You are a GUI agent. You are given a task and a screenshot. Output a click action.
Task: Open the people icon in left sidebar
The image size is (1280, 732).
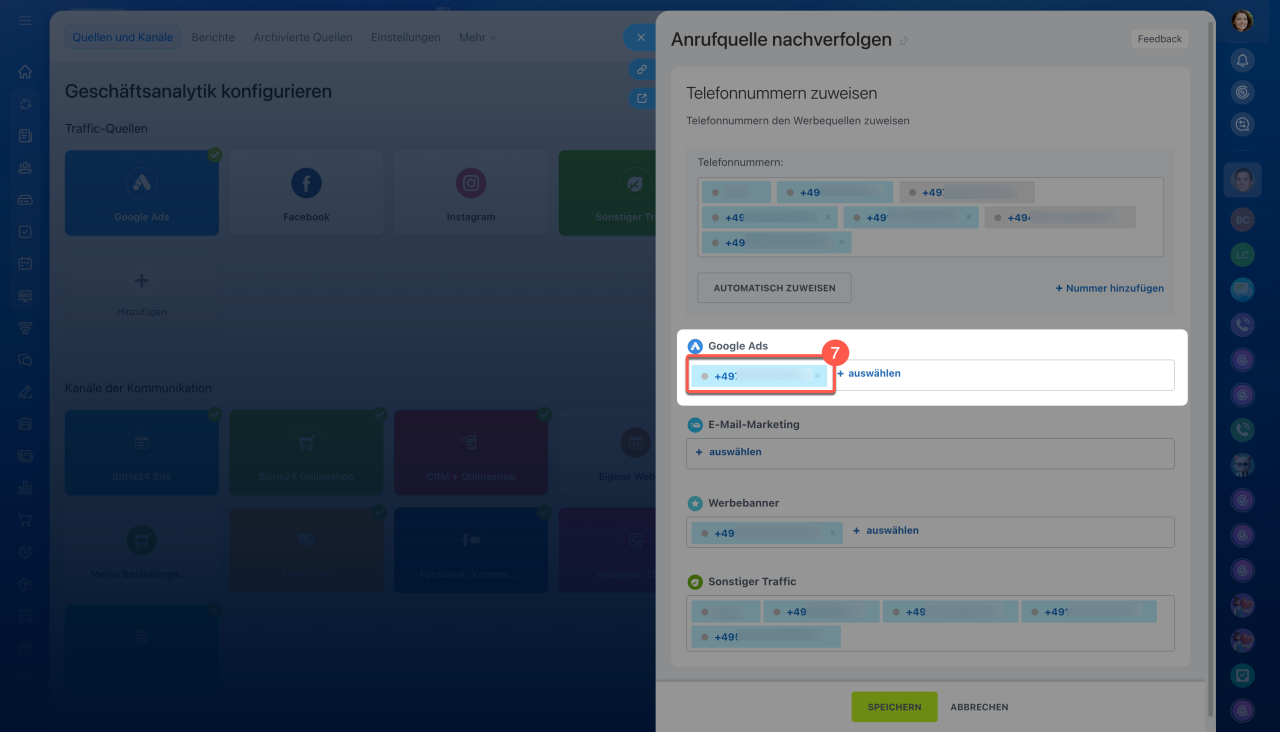pos(25,167)
